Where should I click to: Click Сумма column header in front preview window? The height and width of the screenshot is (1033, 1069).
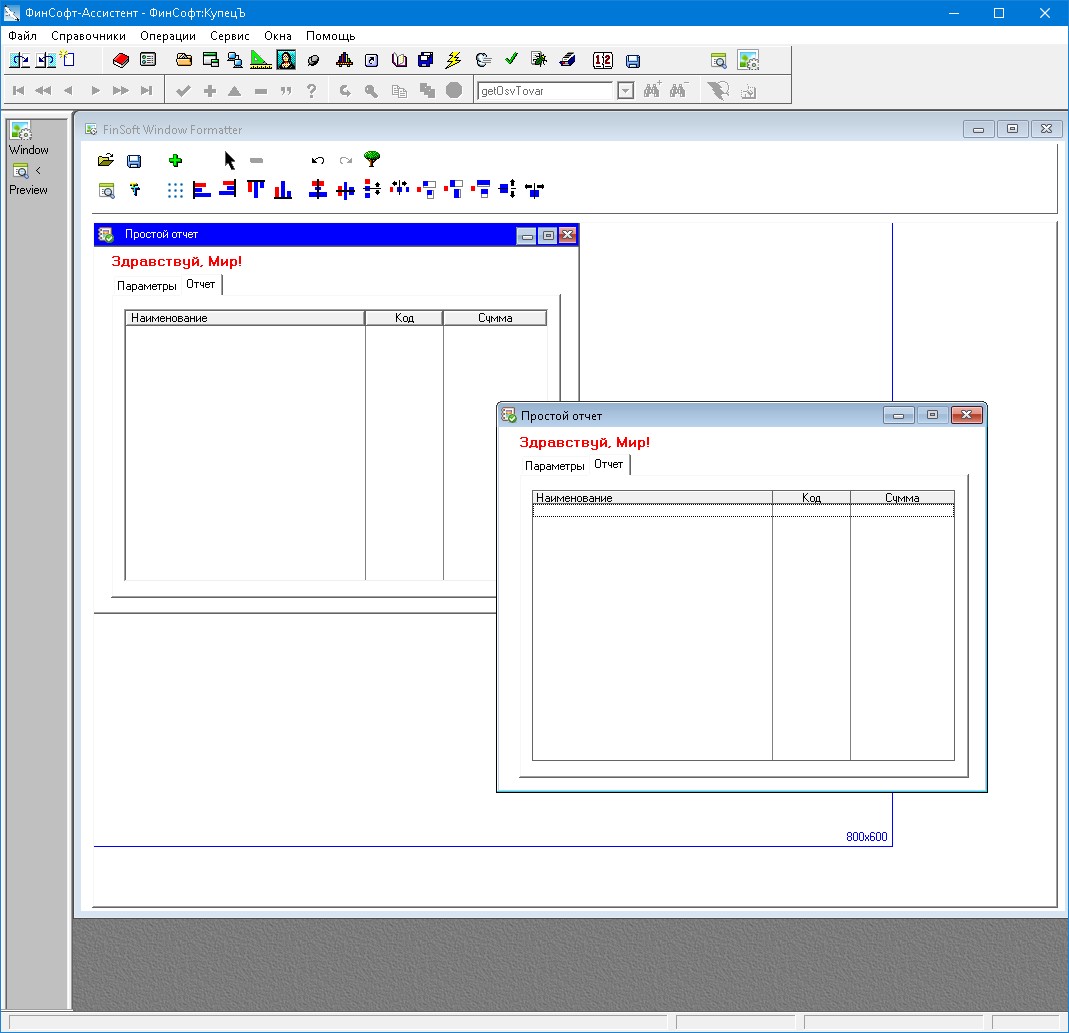[902, 497]
